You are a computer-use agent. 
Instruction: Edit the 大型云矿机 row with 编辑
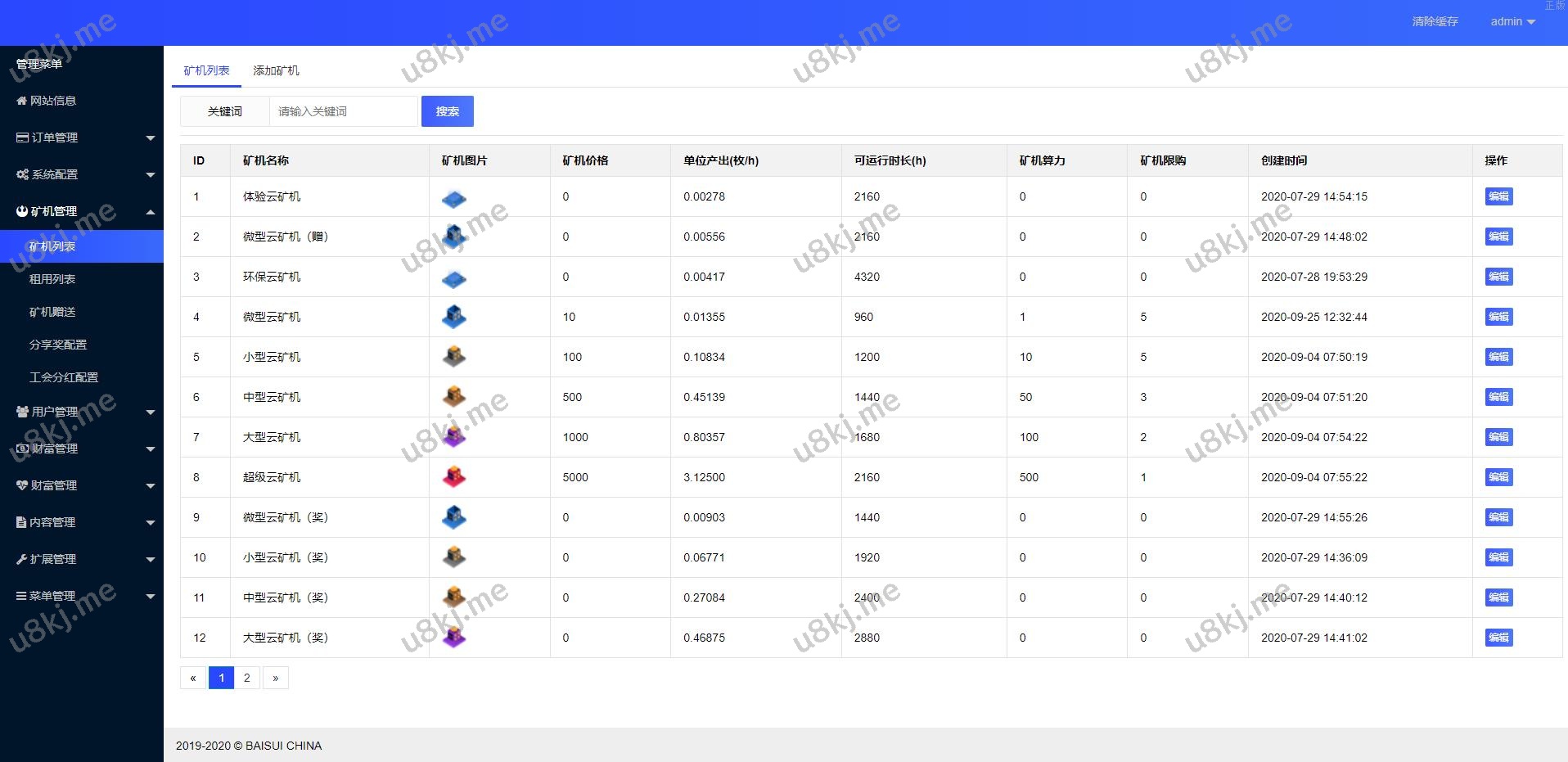pyautogui.click(x=1498, y=437)
